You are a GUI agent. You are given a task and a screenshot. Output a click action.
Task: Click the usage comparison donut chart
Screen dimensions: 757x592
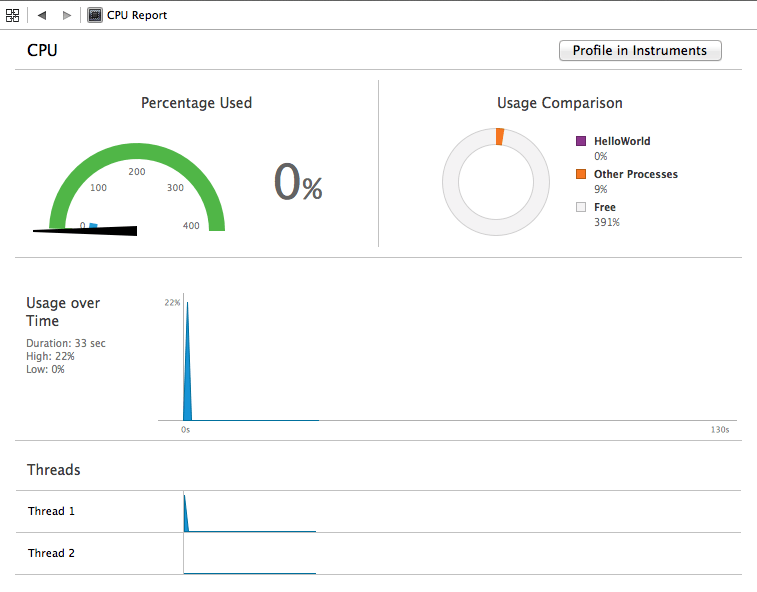pos(496,182)
